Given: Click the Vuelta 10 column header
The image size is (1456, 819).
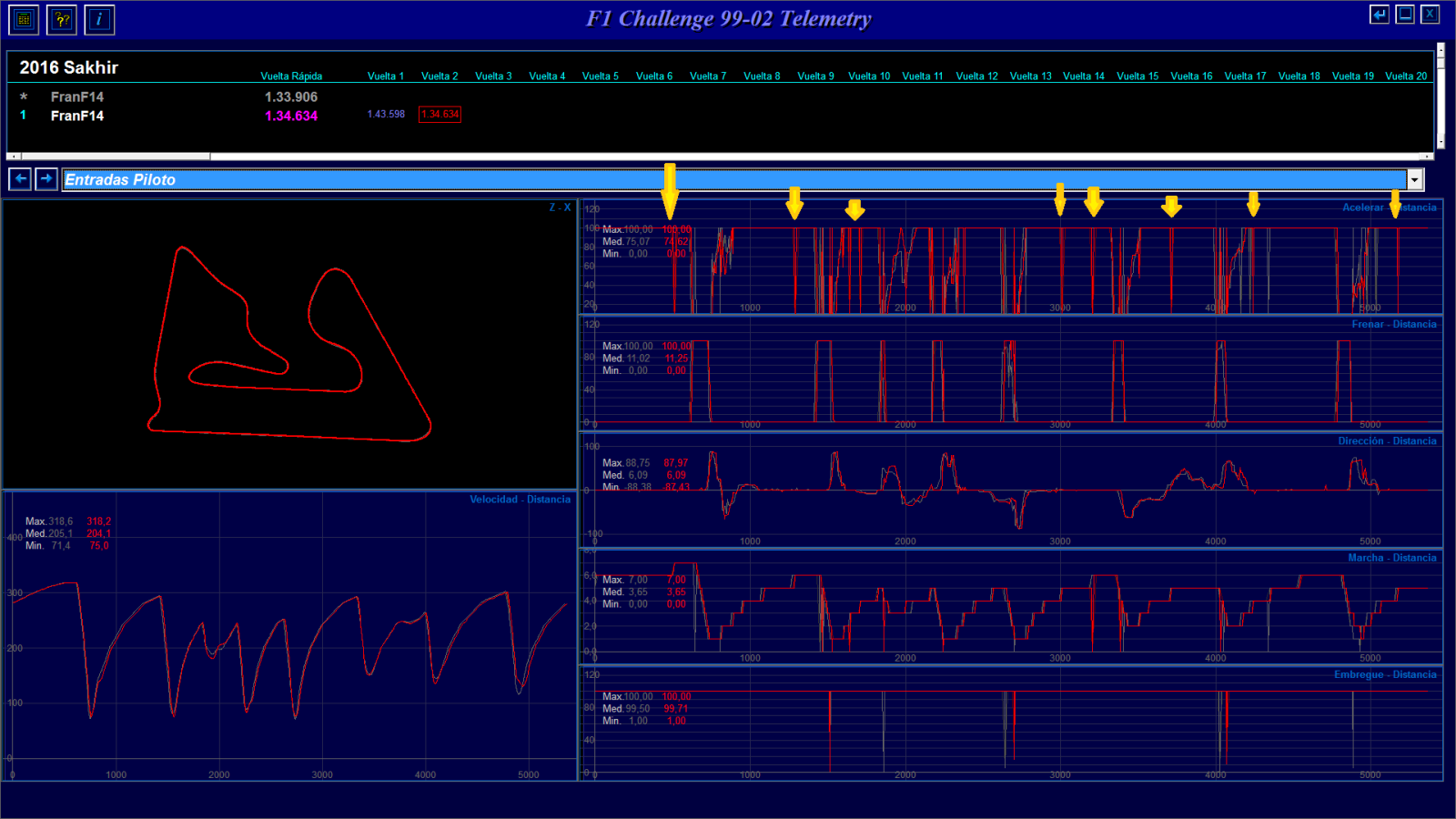Looking at the screenshot, I should [869, 76].
